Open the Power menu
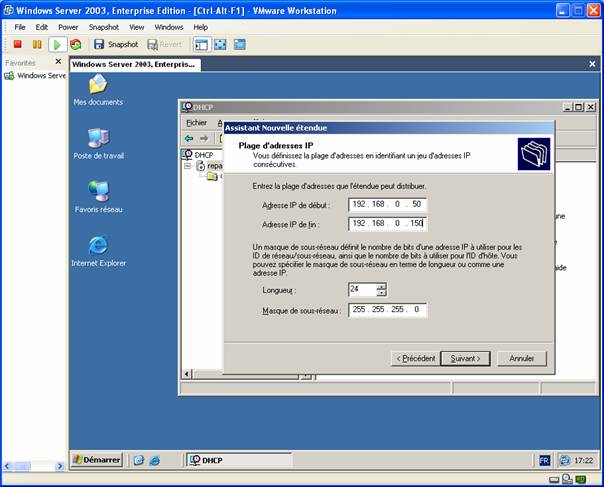The image size is (604, 487). point(68,27)
